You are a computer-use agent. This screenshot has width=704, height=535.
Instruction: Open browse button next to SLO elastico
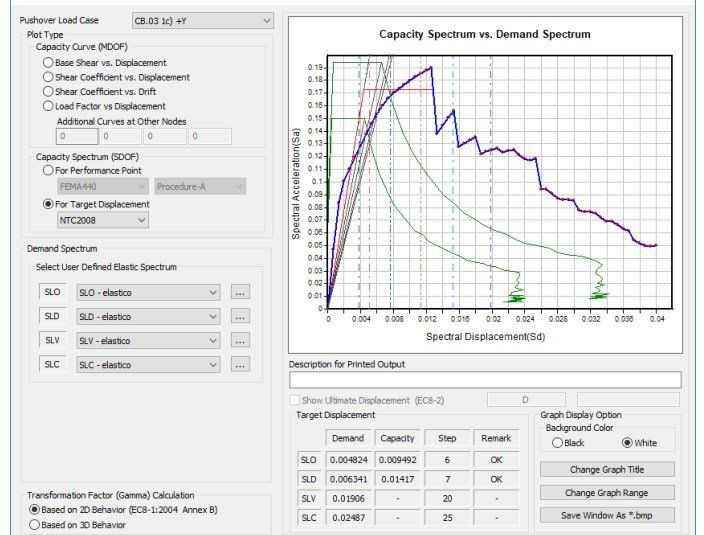coord(240,292)
